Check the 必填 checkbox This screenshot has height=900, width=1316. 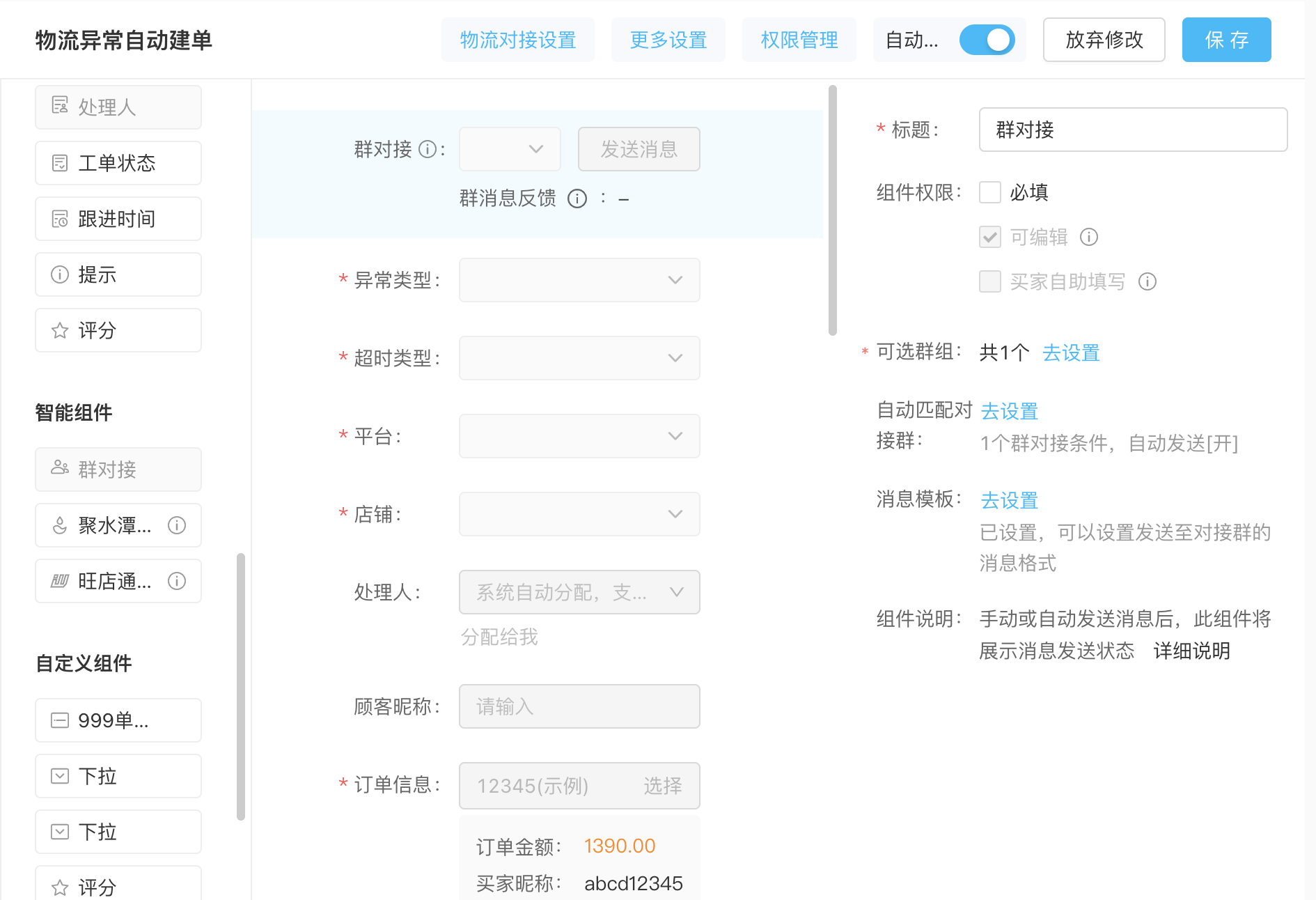pos(990,192)
